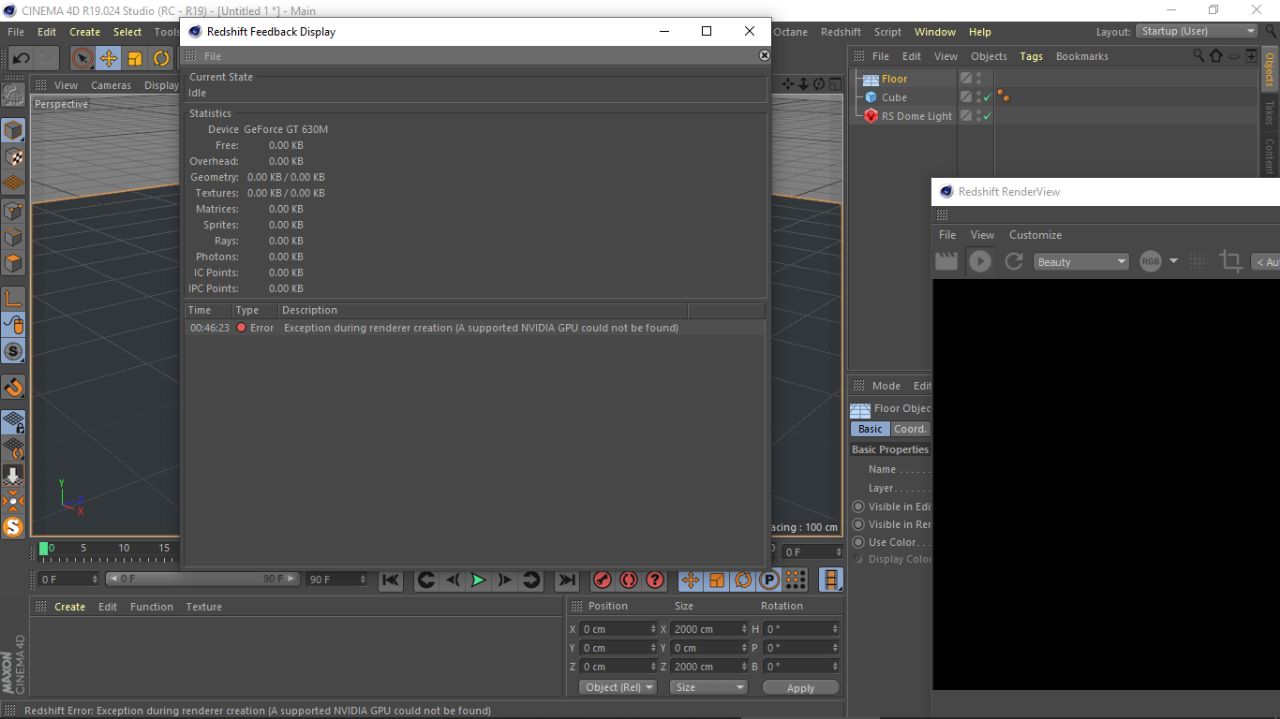Switch to Edges mode icon
Viewport: 1280px width, 719px height.
[x=13, y=237]
